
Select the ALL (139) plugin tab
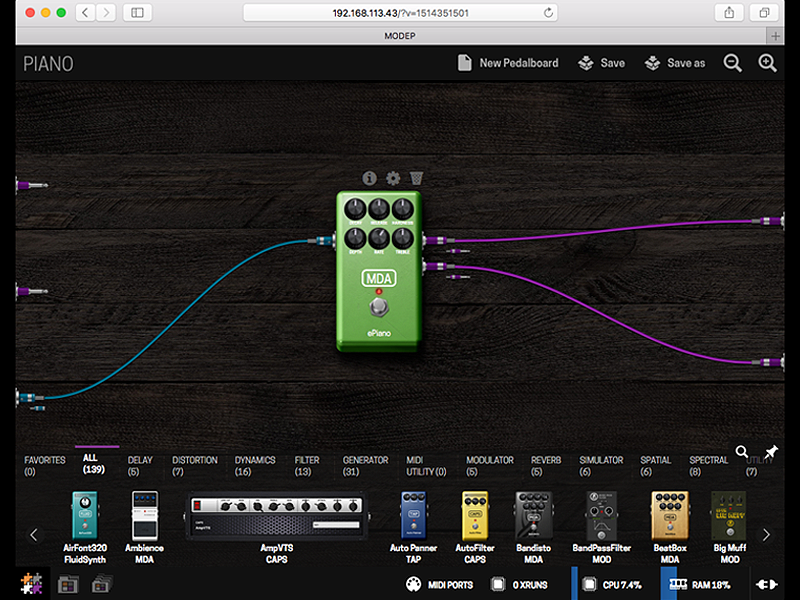click(94, 463)
